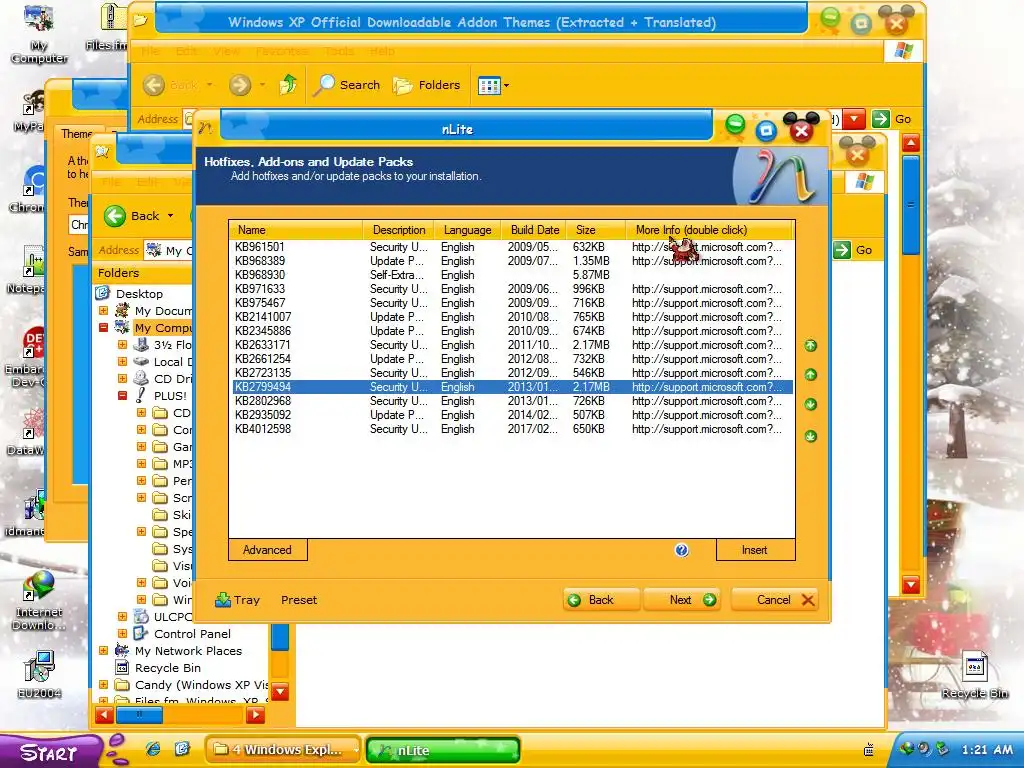This screenshot has width=1024, height=768.
Task: Click the Advanced button in nLite
Action: click(267, 550)
